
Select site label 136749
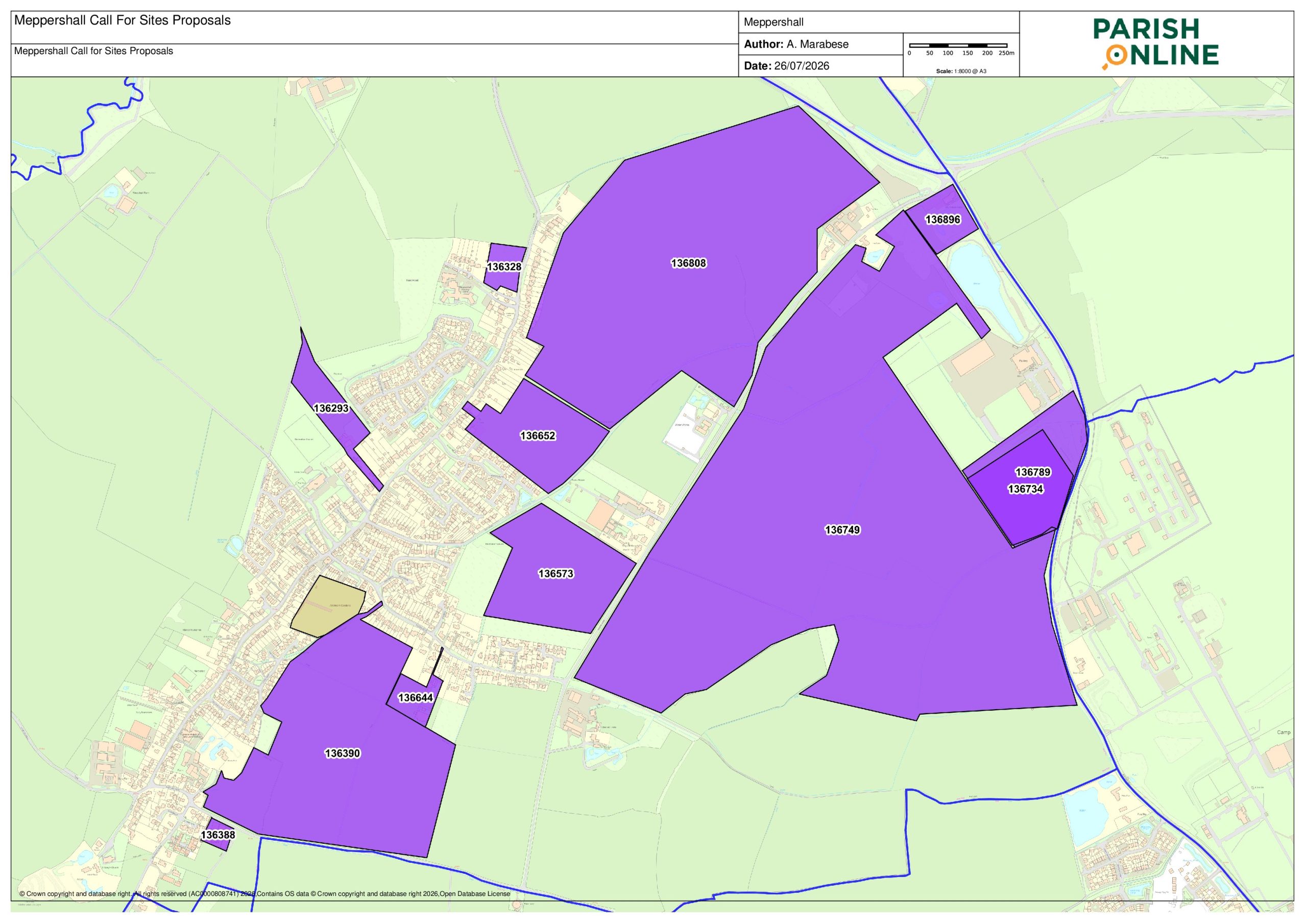click(842, 530)
